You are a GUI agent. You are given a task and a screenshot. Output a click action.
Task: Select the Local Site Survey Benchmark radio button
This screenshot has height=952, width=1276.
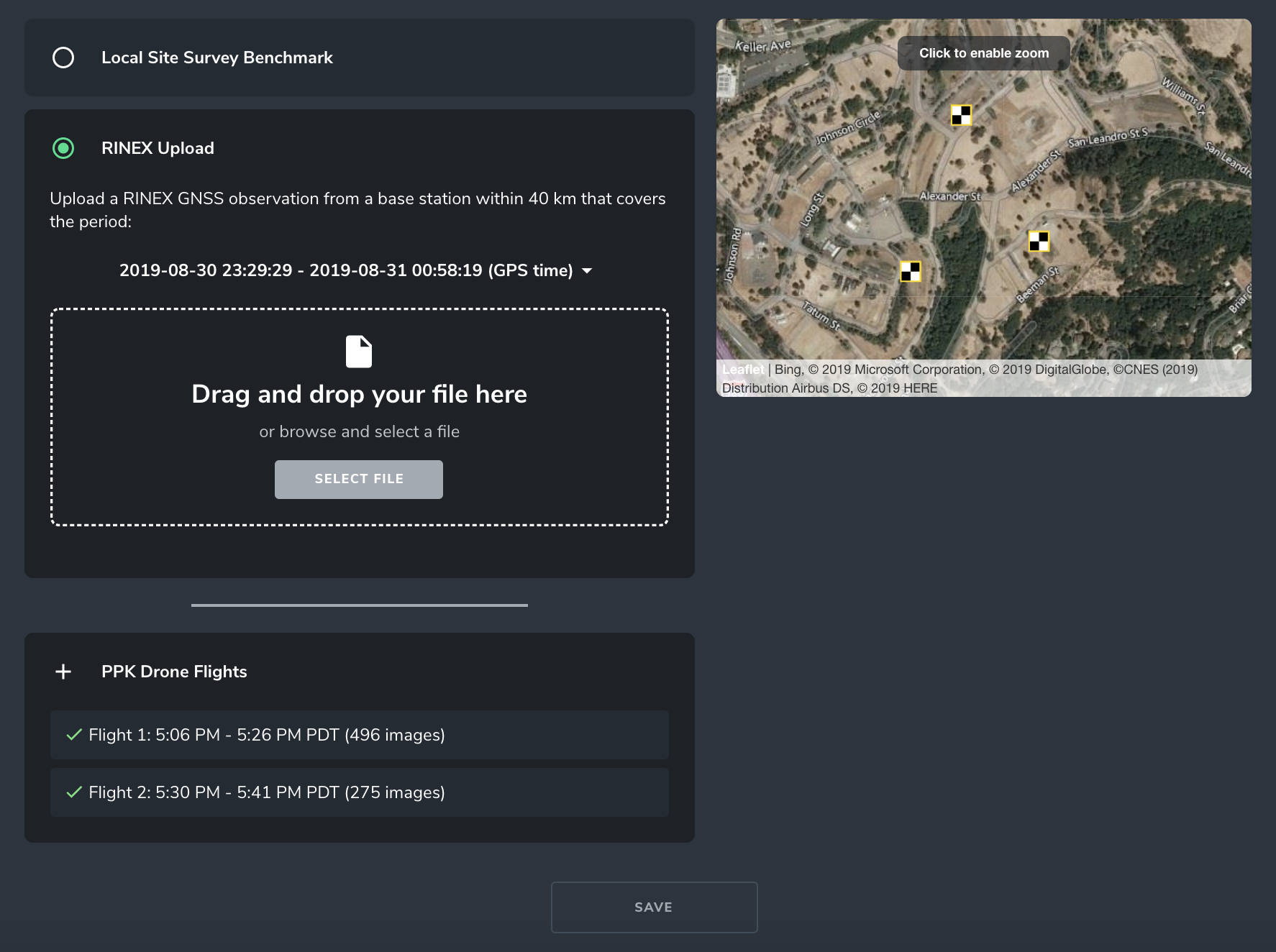[63, 58]
